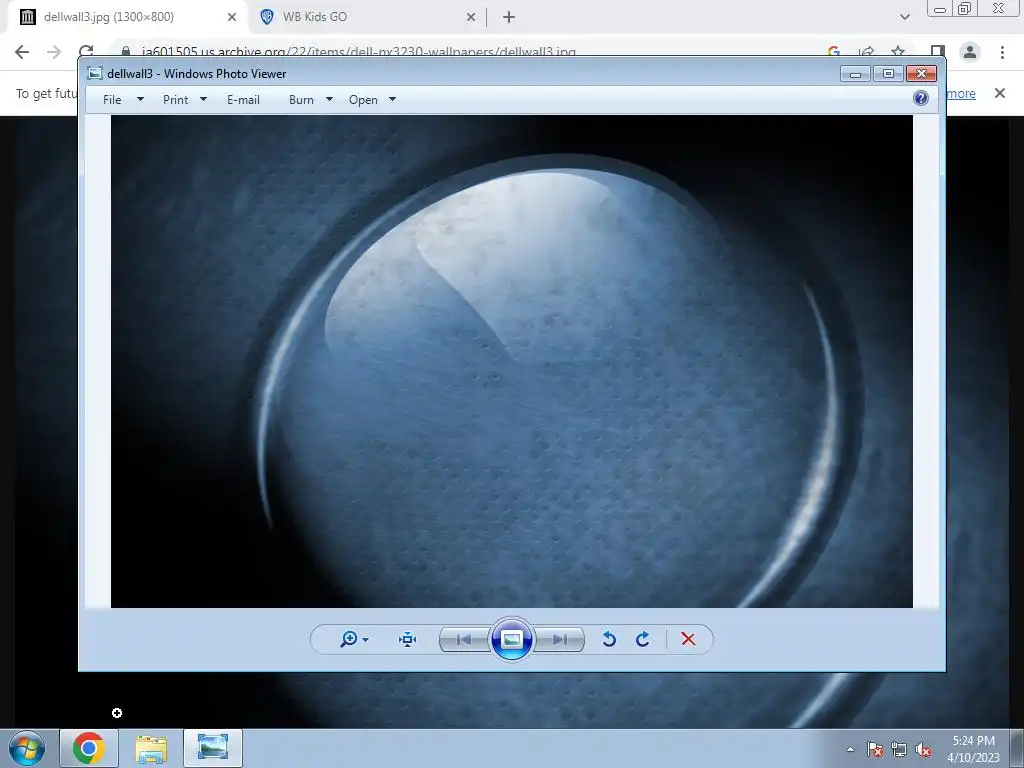This screenshot has height=768, width=1024.
Task: Expand the Open dropdown arrow
Action: [392, 99]
